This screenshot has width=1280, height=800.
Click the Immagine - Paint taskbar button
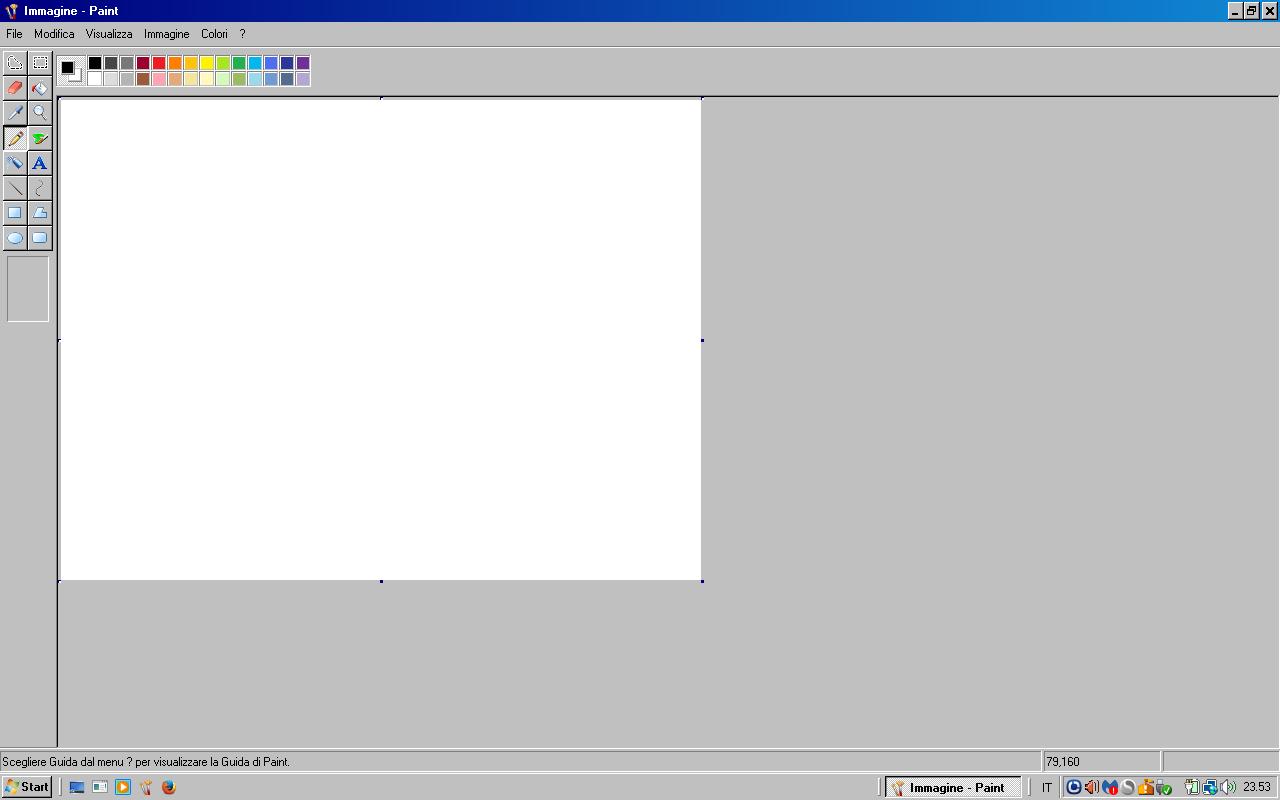click(953, 788)
